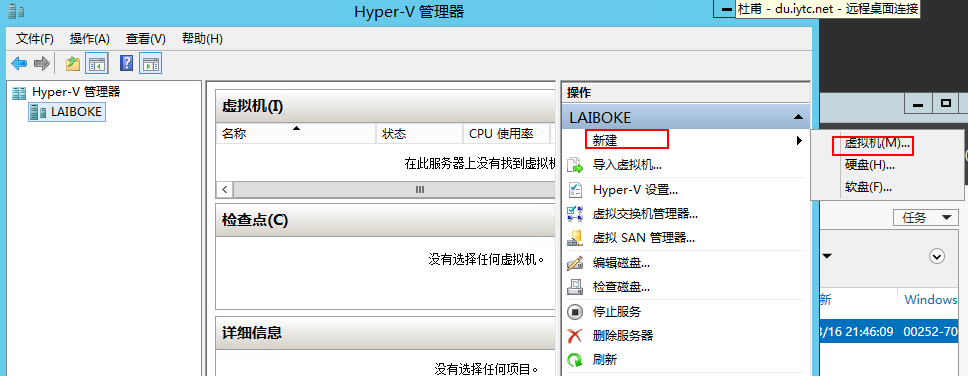Image resolution: width=968 pixels, height=376 pixels.
Task: Click the Hyper-V 设置 icon
Action: (x=575, y=190)
